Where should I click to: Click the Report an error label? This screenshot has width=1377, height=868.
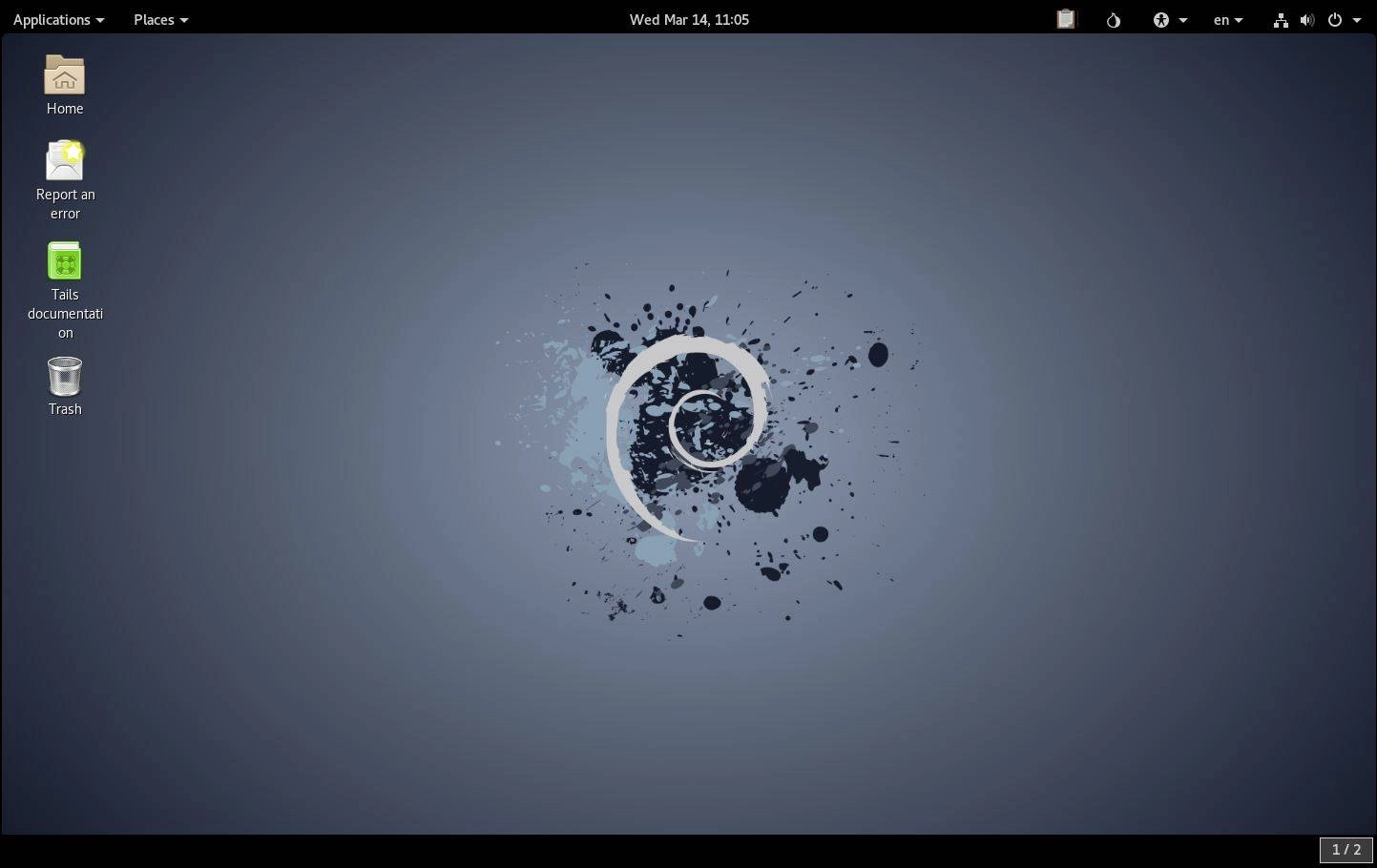(x=65, y=204)
